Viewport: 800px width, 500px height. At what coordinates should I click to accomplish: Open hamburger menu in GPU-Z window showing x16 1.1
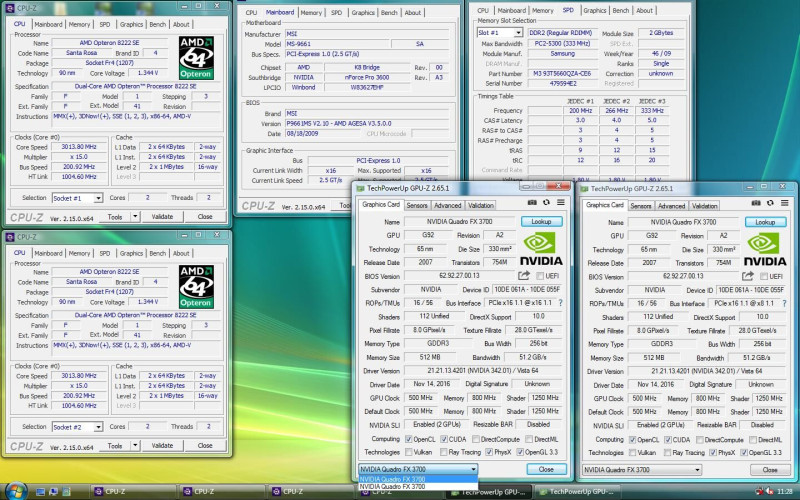(561, 203)
